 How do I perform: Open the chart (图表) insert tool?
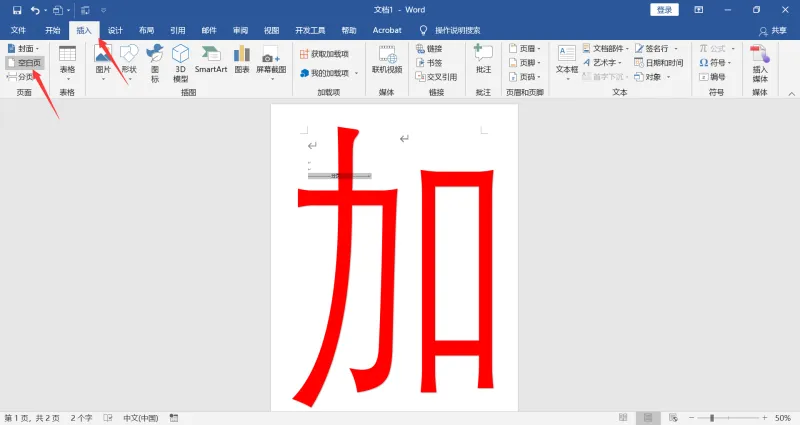click(x=242, y=59)
